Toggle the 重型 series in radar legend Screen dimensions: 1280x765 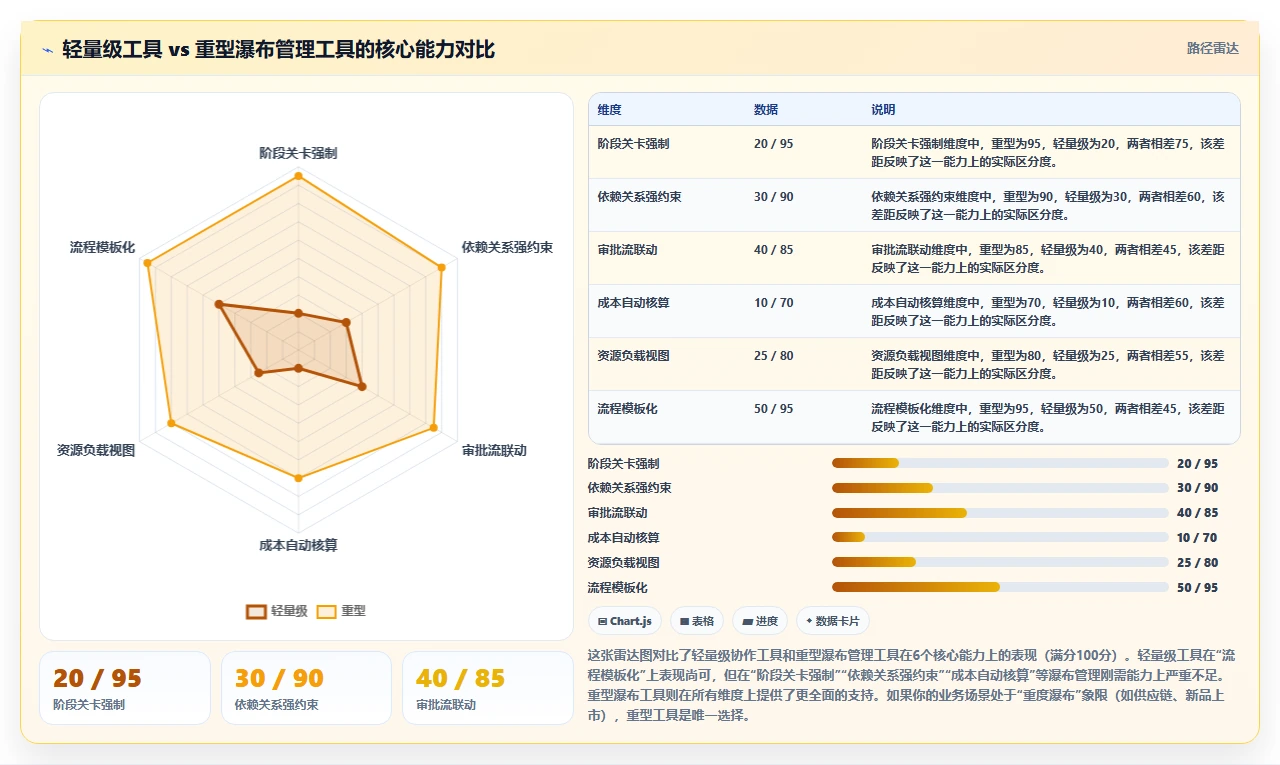[x=341, y=611]
